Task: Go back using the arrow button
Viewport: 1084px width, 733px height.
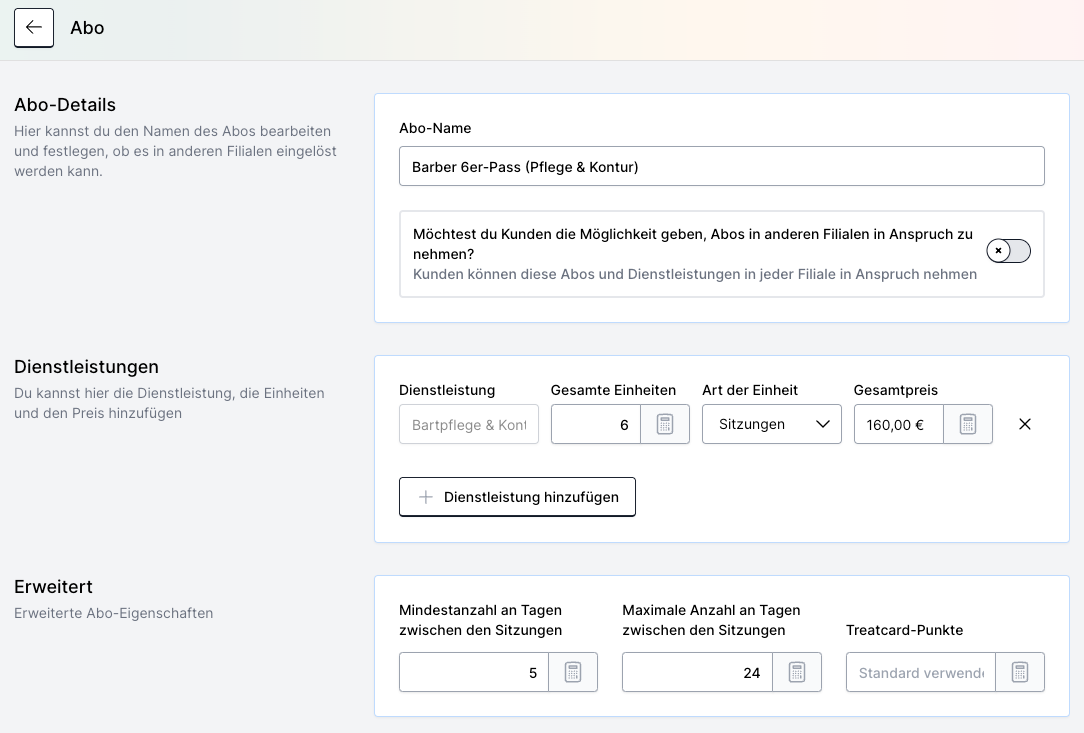Action: point(34,28)
